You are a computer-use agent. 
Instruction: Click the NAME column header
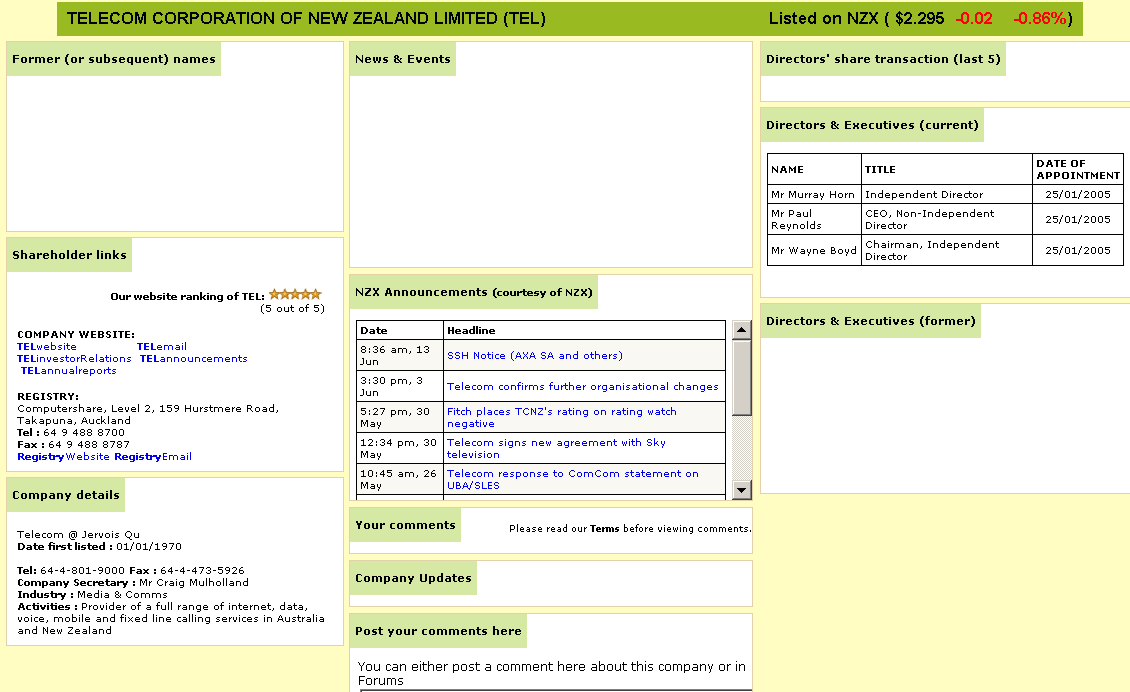click(x=814, y=169)
